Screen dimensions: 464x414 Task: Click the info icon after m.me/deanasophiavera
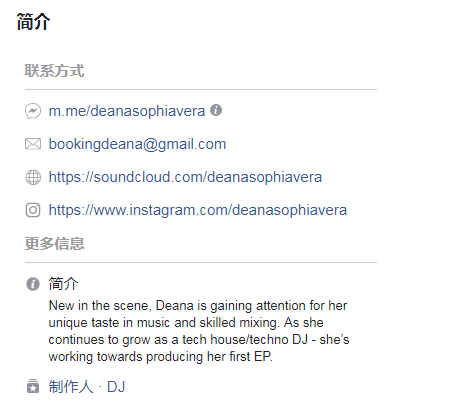(216, 110)
